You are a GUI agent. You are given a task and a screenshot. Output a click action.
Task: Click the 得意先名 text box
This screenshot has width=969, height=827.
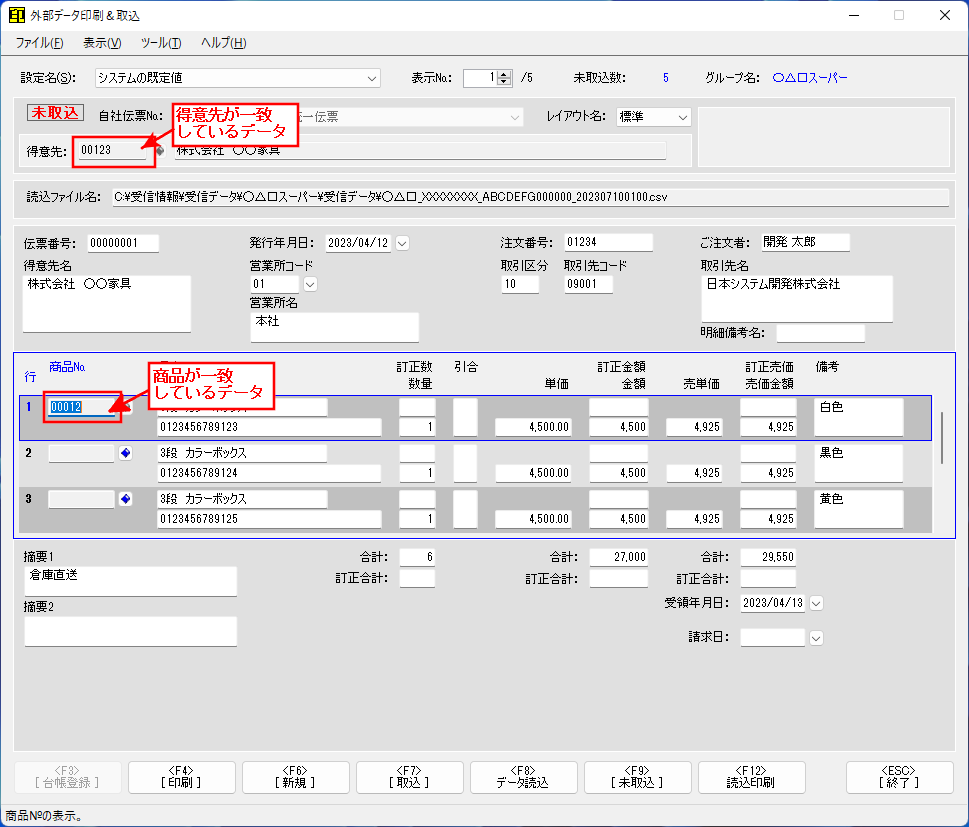point(107,303)
